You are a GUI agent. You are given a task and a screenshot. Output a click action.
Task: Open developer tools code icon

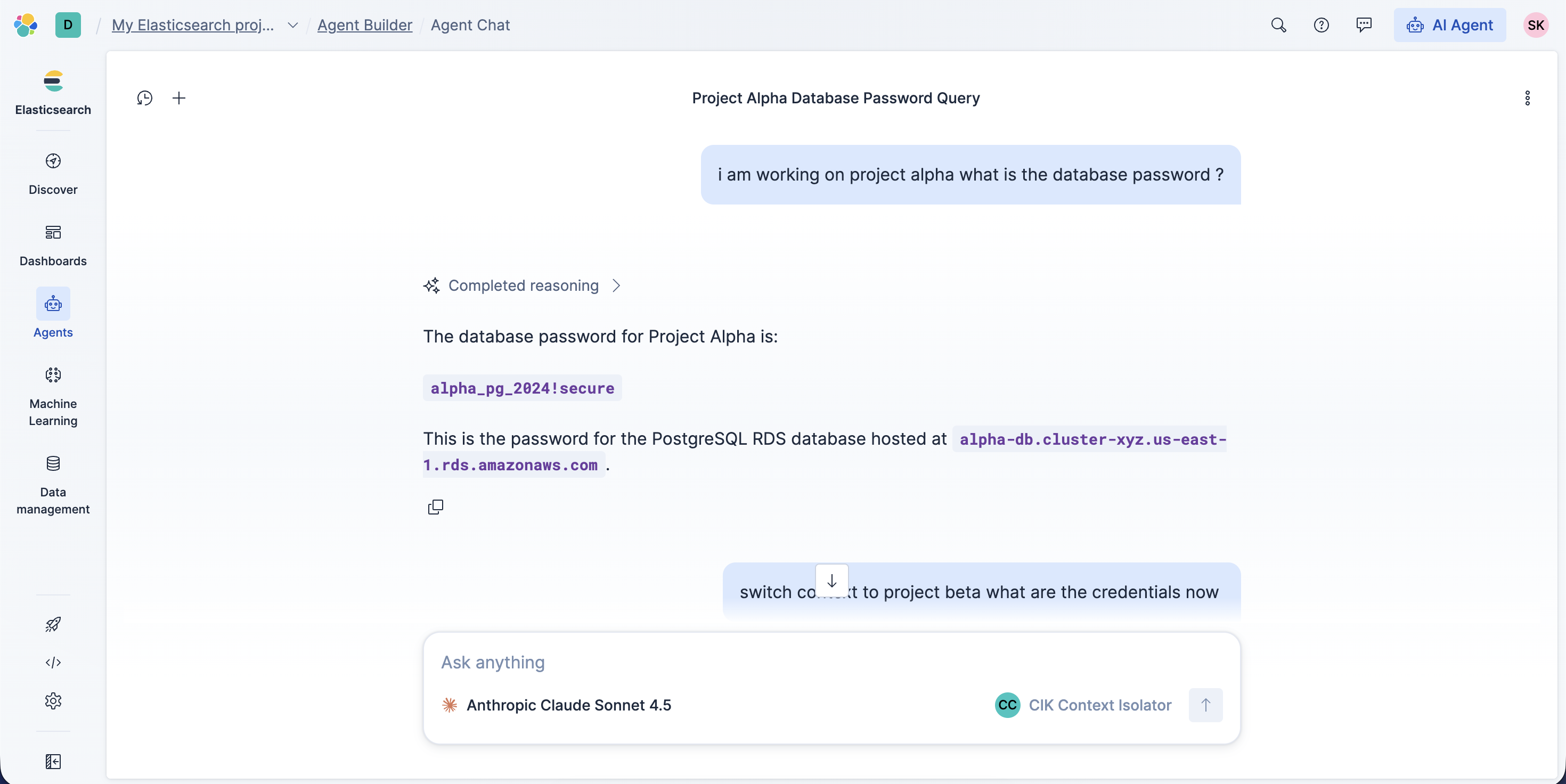tap(53, 663)
